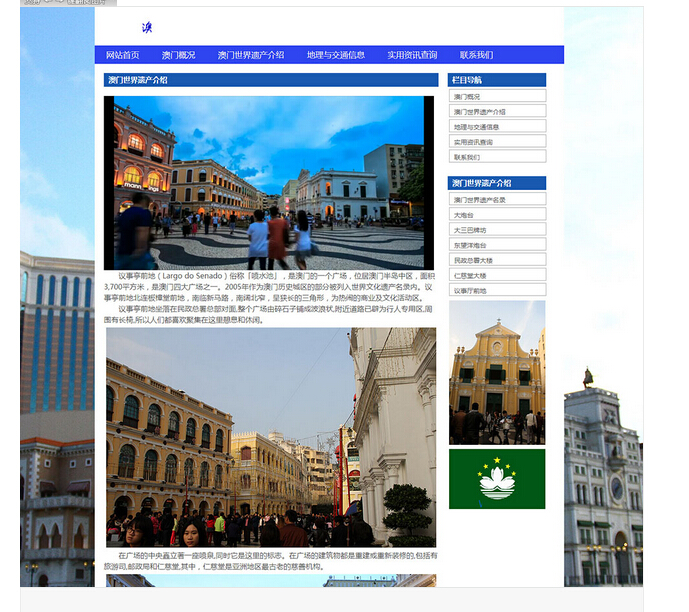
Task: Open the 澳门世界遗产名录 sidebar link
Action: click(x=497, y=200)
